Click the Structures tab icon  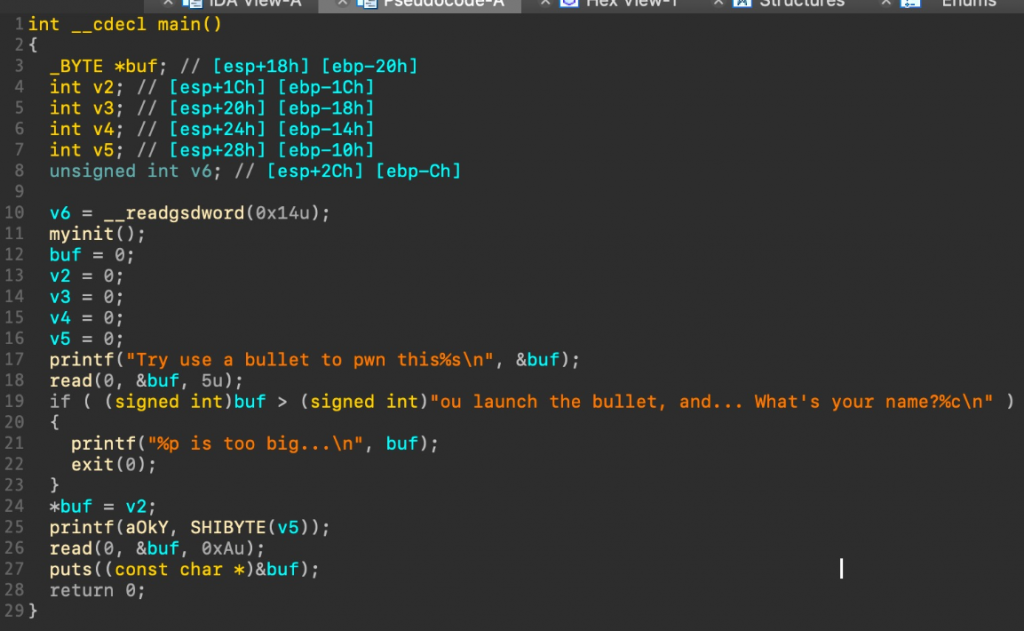742,4
